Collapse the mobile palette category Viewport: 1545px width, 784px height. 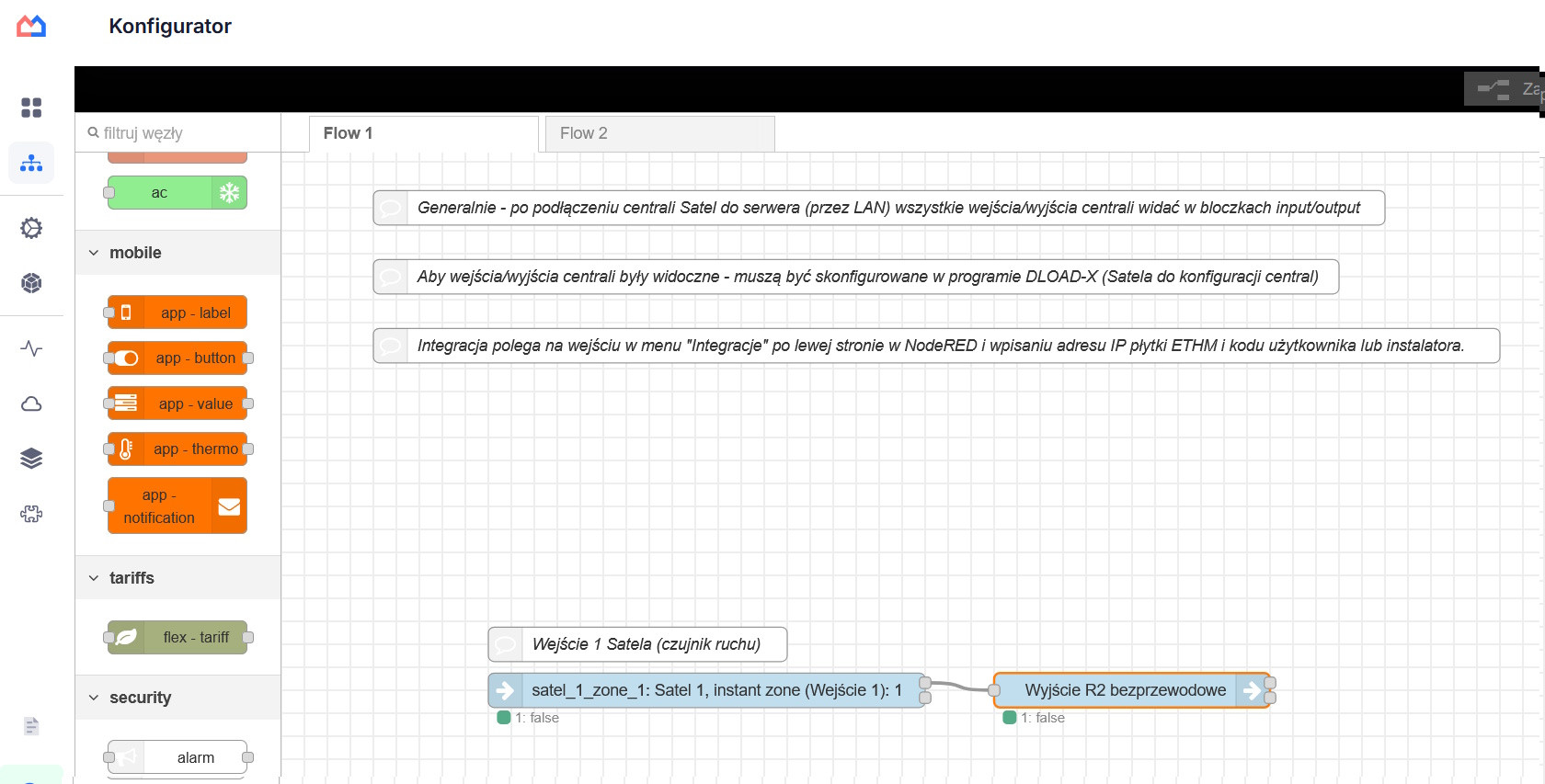click(x=177, y=253)
